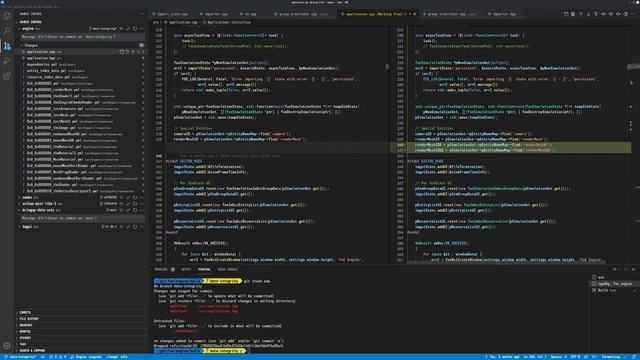
Task: Discard changes on application.cpp row
Action: [x=127, y=52]
